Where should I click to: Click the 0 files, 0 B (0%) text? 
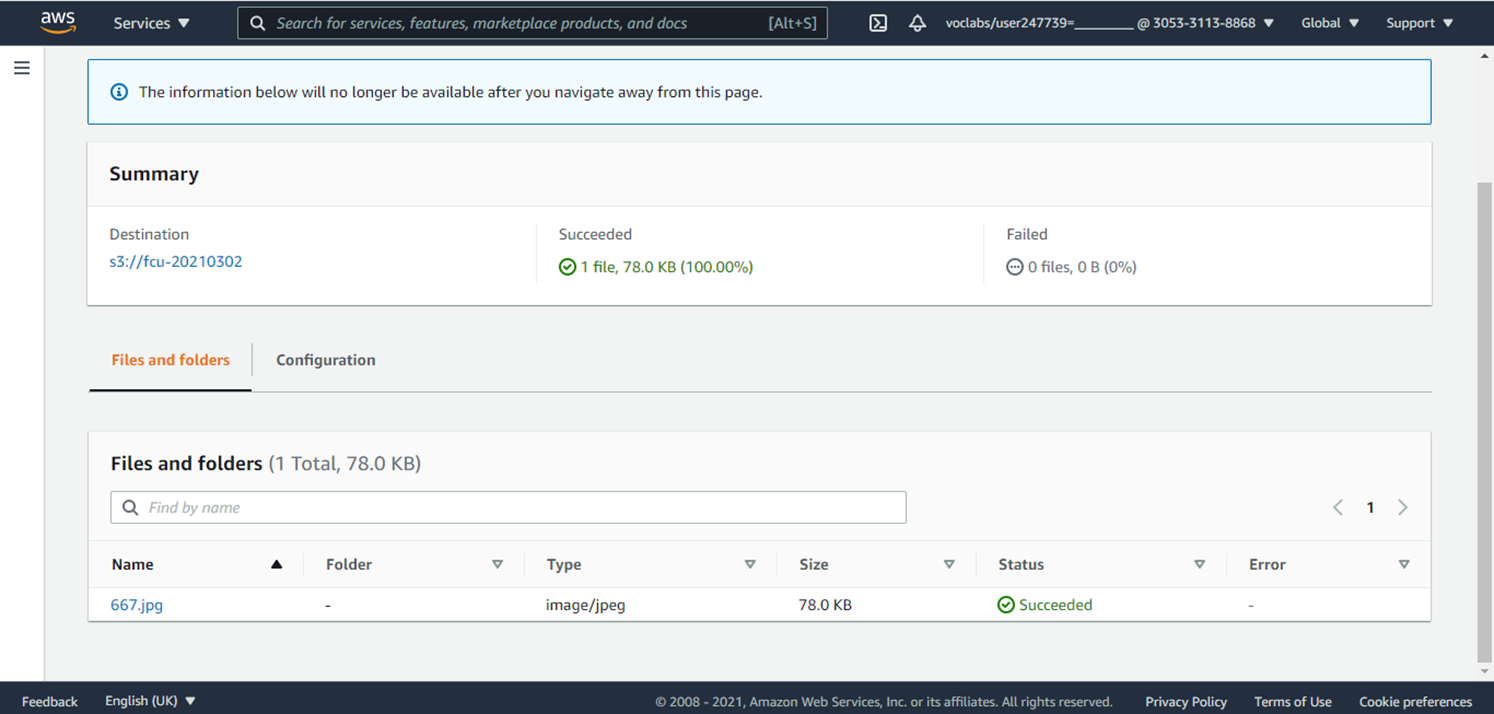(1082, 267)
